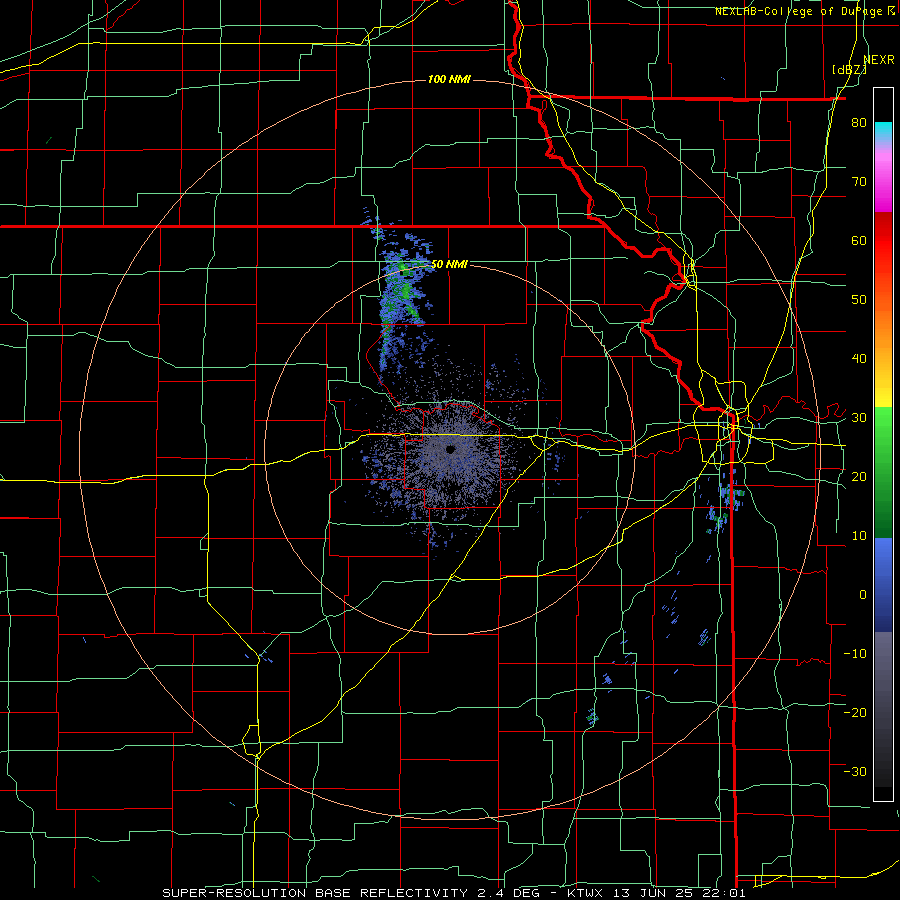Click the 70 value on the dBZ scale
Image resolution: width=900 pixels, height=900 pixels.
(x=859, y=181)
